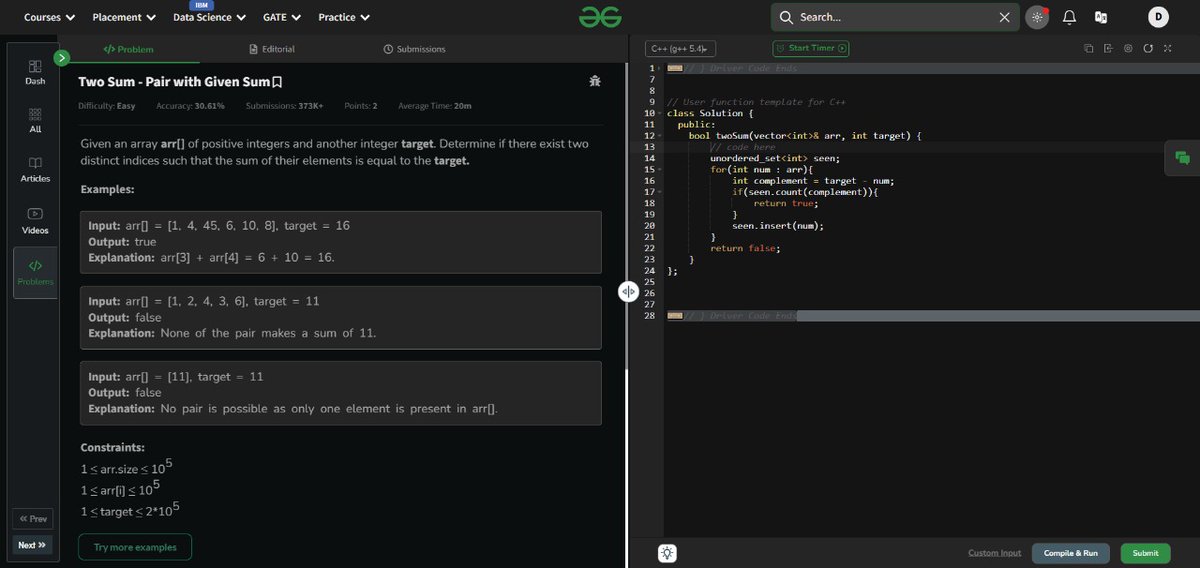Submit the solution

[1145, 553]
